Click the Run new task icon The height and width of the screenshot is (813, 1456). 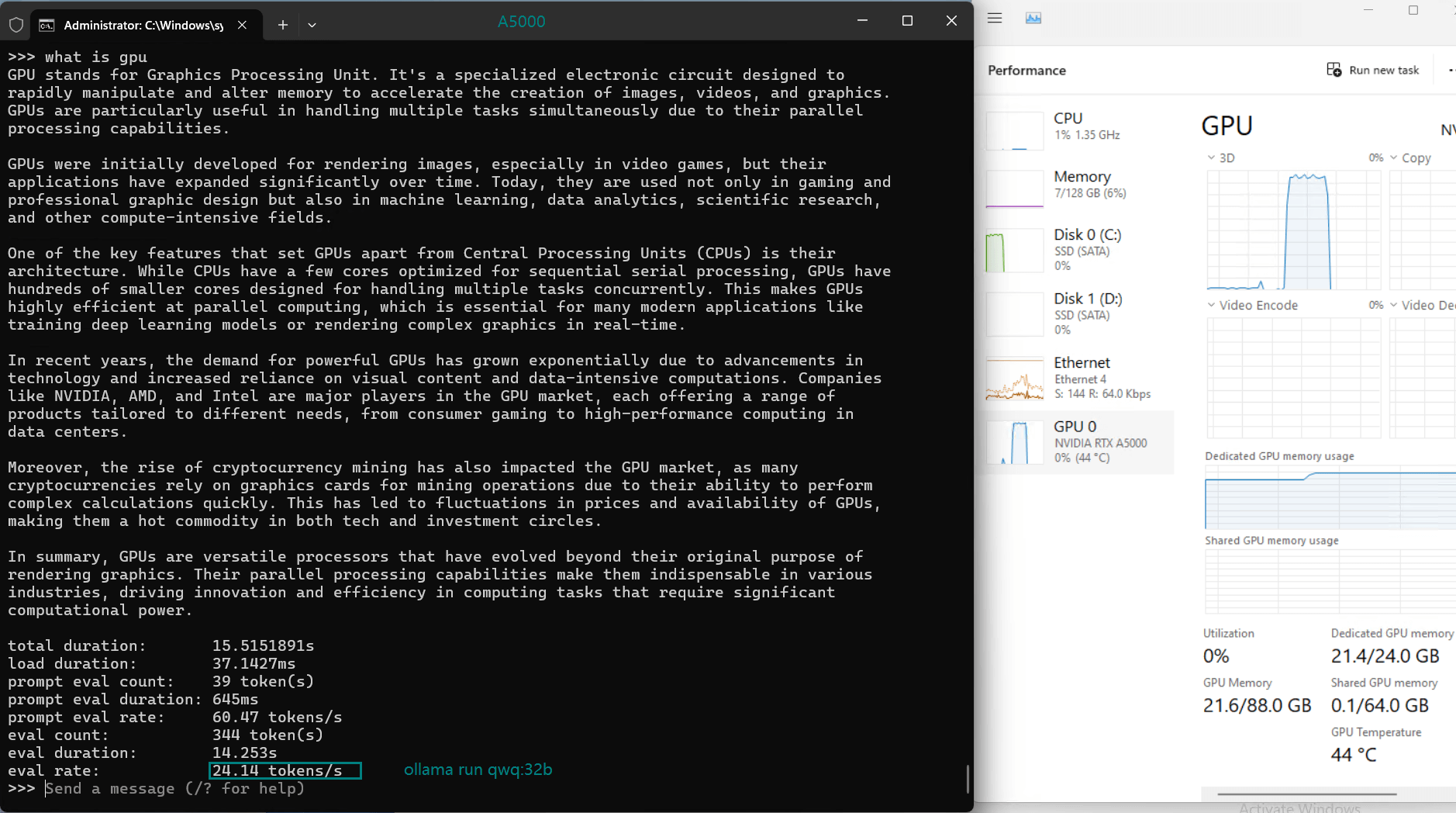coord(1334,70)
